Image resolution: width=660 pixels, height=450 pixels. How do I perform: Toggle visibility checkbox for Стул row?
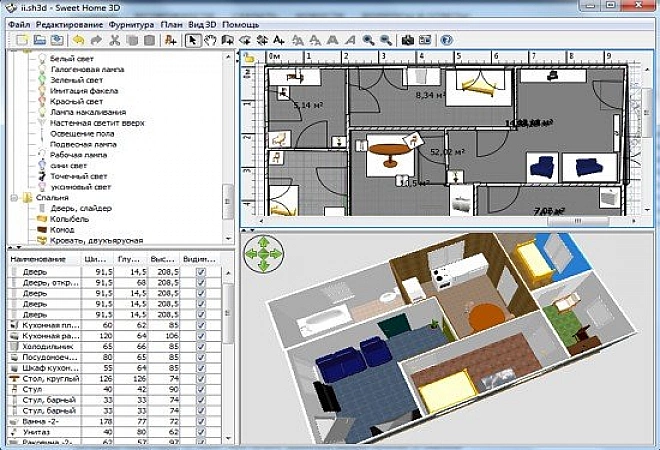pyautogui.click(x=202, y=390)
